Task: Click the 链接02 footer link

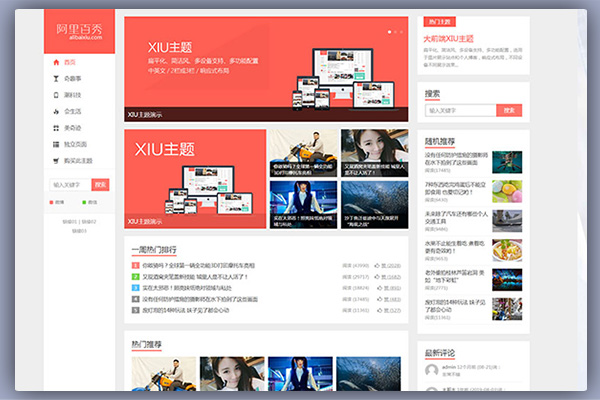Action: tap(89, 222)
